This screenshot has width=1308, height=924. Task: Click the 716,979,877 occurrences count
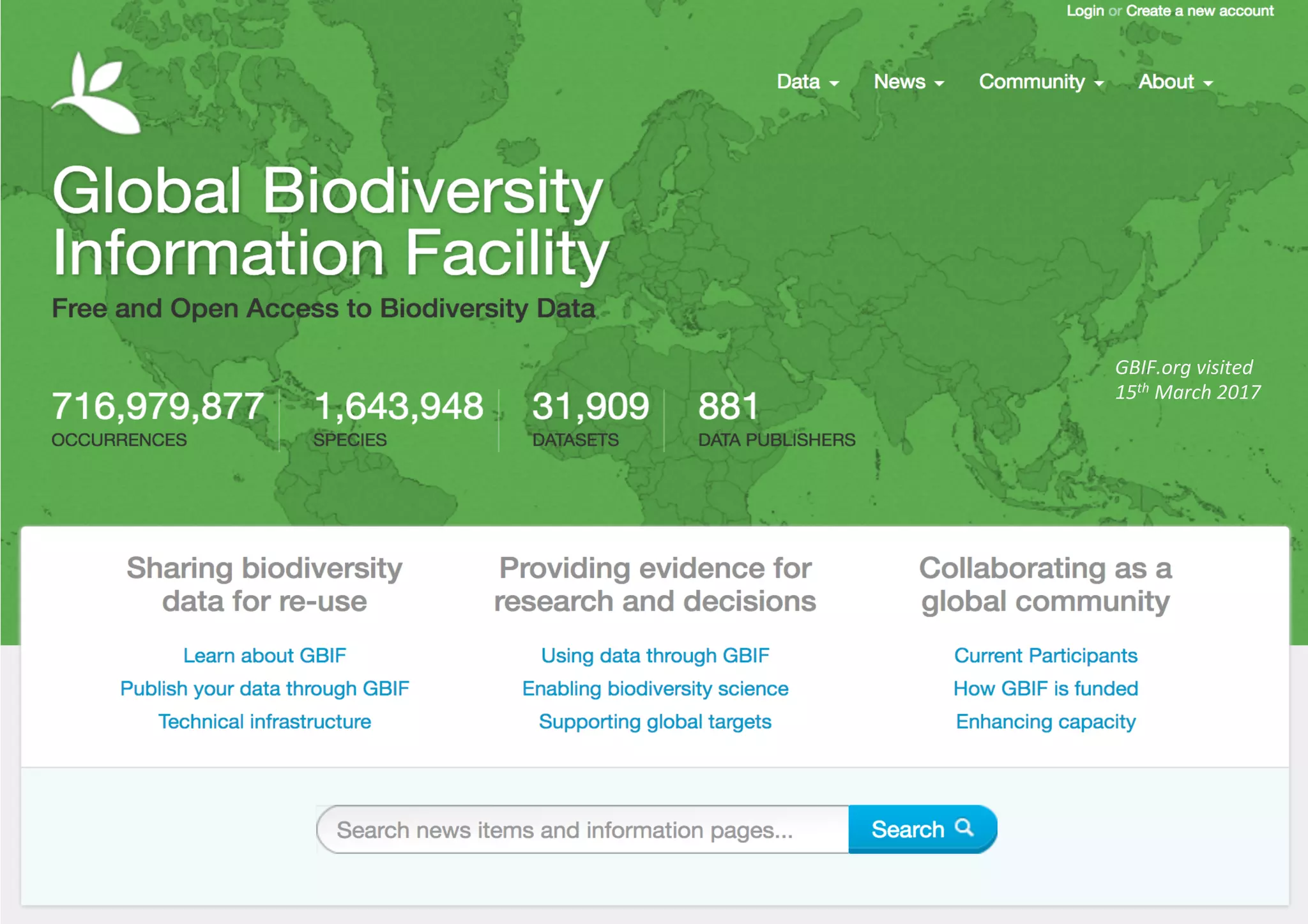tap(157, 406)
